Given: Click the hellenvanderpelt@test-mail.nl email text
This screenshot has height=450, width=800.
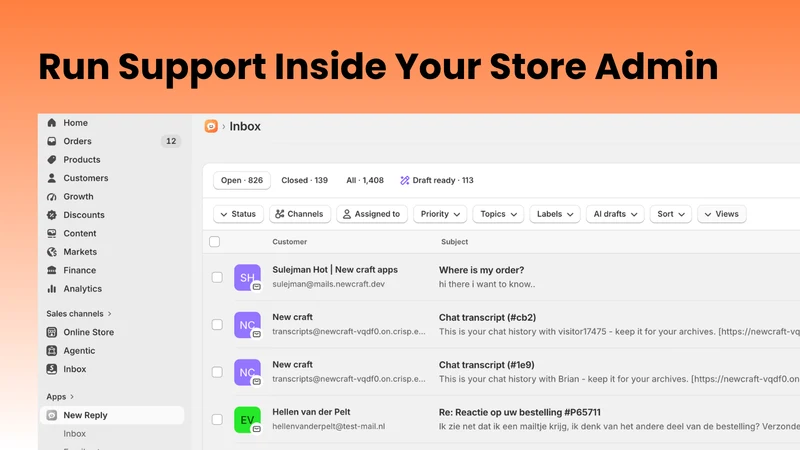Looking at the screenshot, I should [x=329, y=426].
